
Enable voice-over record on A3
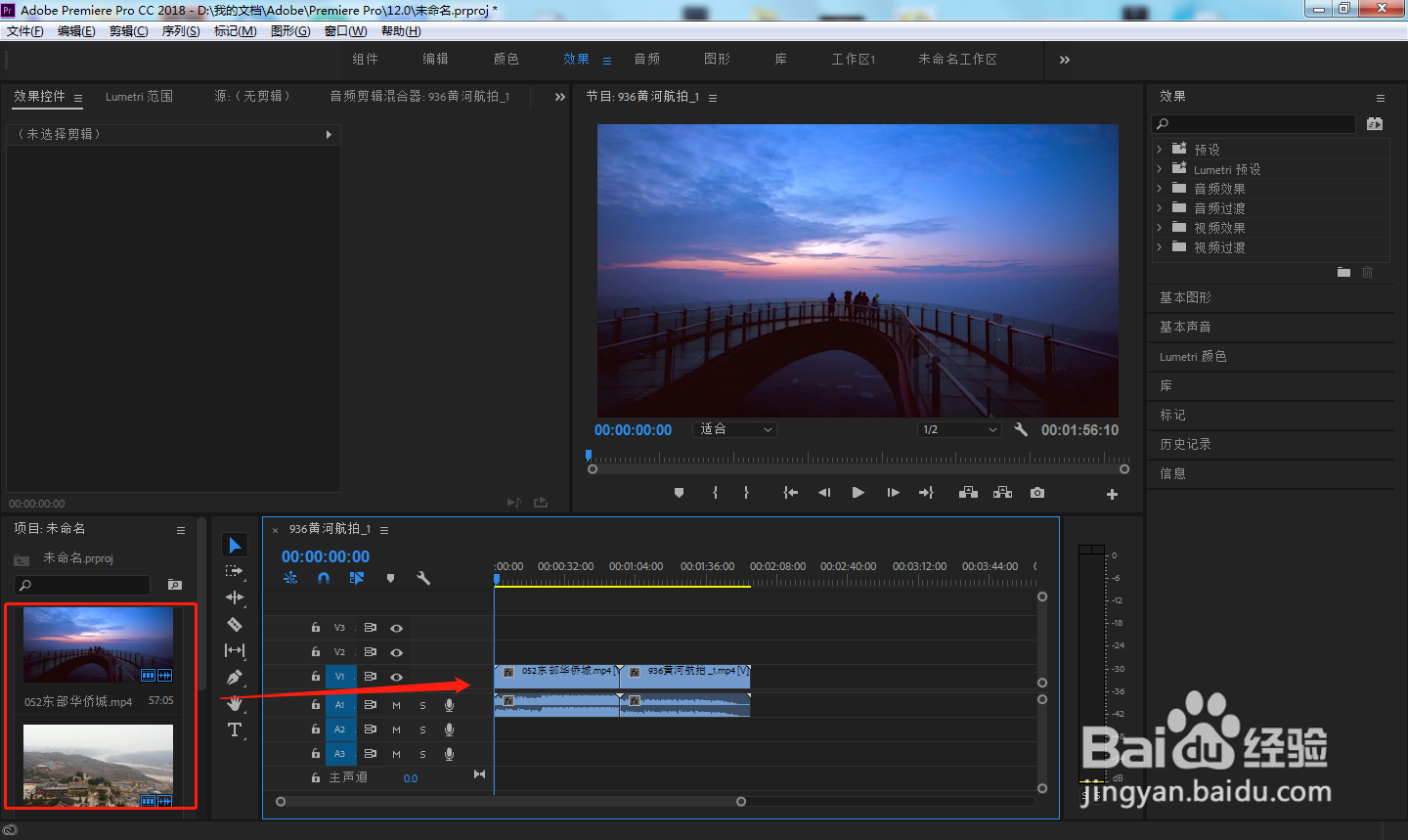[x=449, y=754]
